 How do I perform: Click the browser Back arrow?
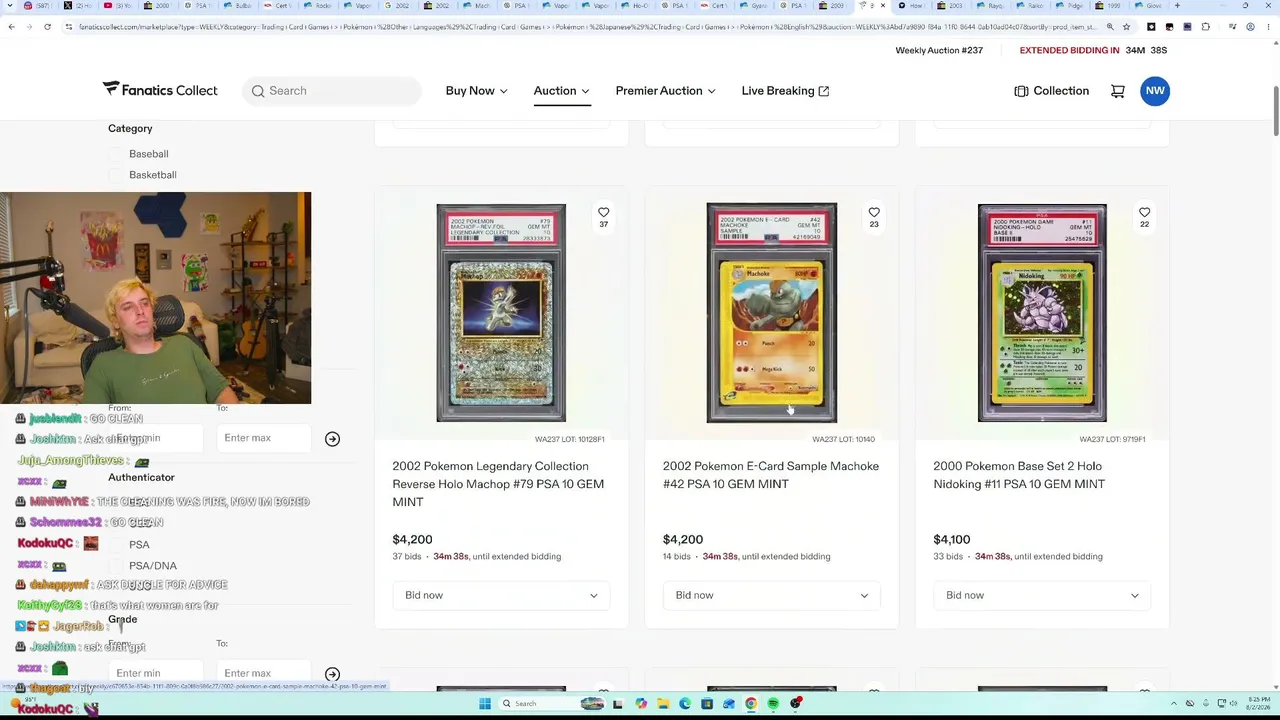pyautogui.click(x=12, y=27)
